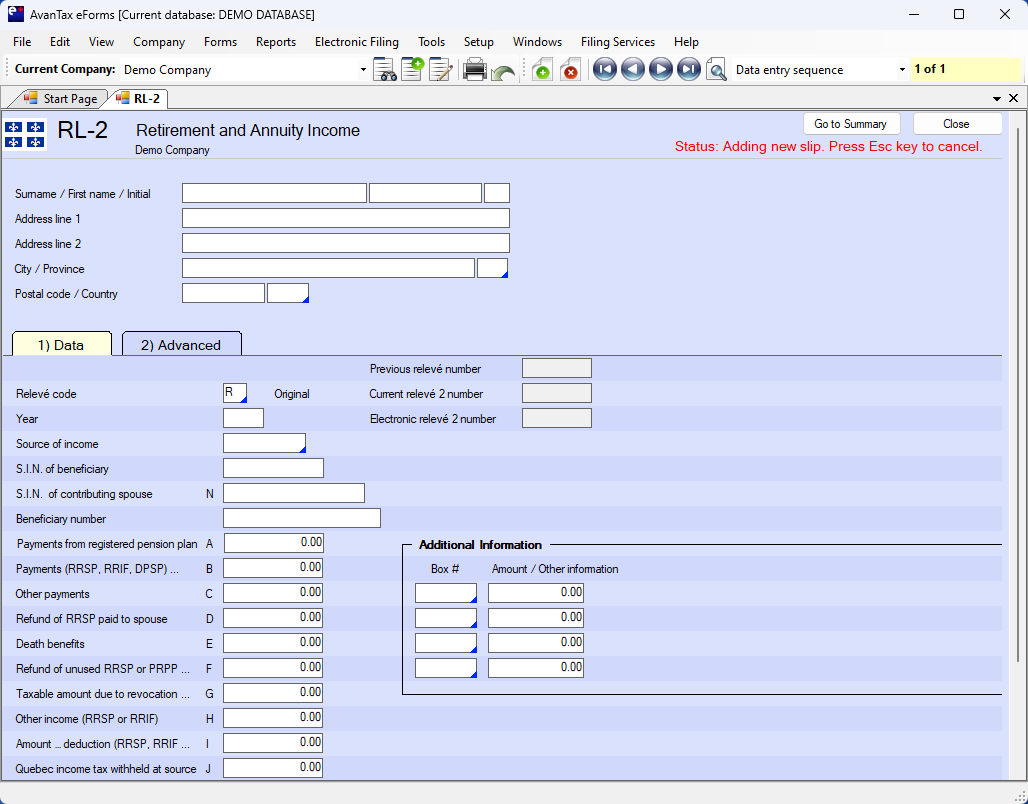Open the Electronic Filing menu
The width and height of the screenshot is (1028, 804).
pyautogui.click(x=356, y=42)
